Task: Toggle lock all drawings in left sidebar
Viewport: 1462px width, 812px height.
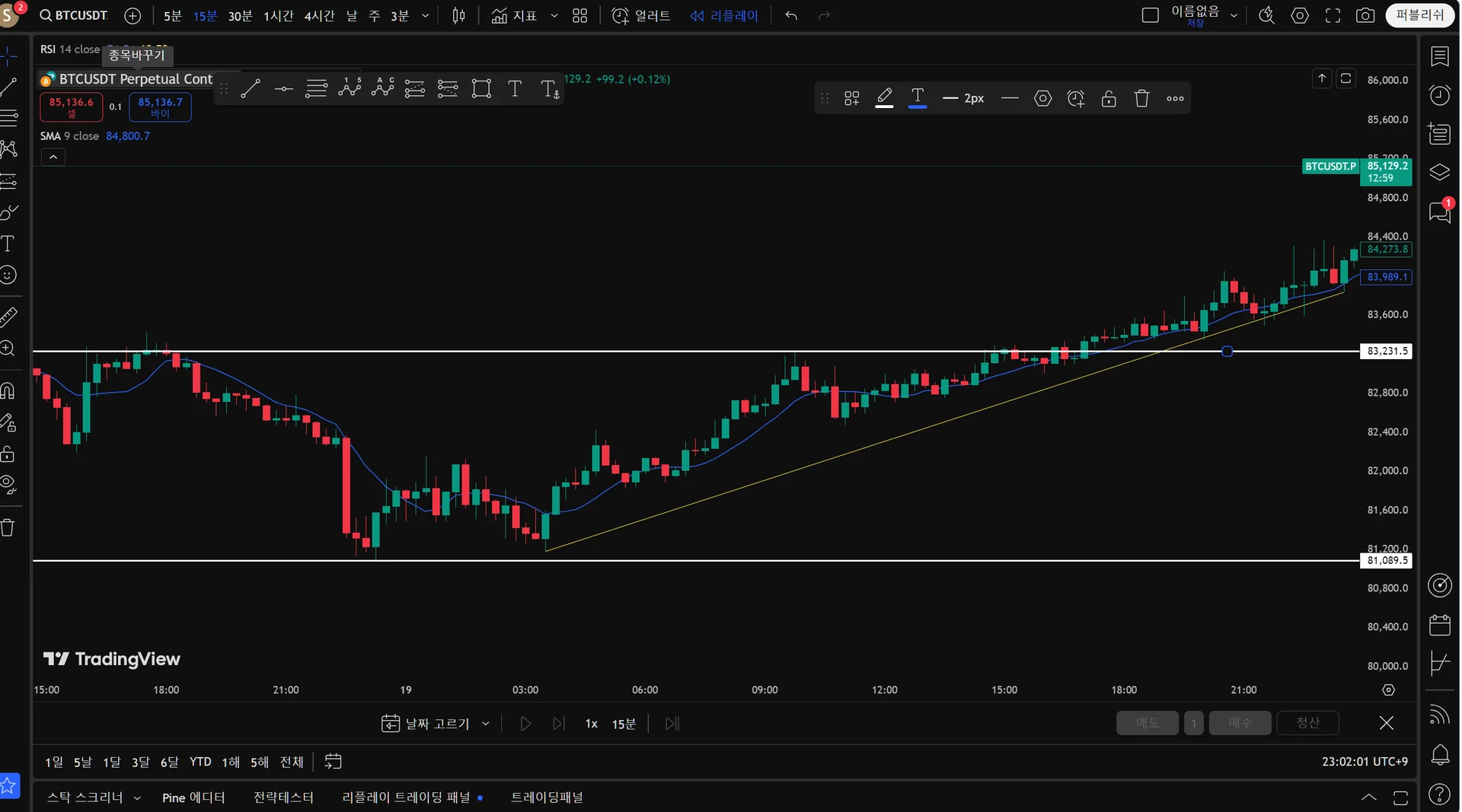Action: pos(8,454)
